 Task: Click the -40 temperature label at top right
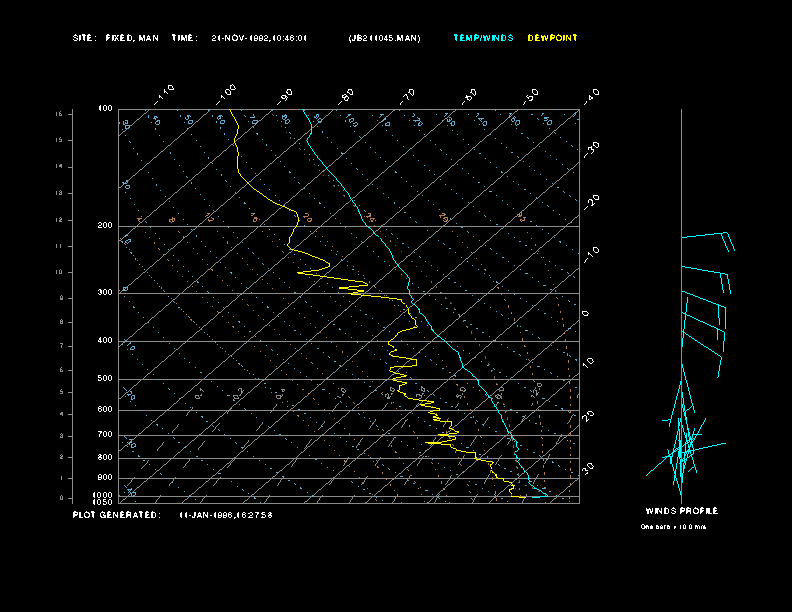click(x=591, y=95)
